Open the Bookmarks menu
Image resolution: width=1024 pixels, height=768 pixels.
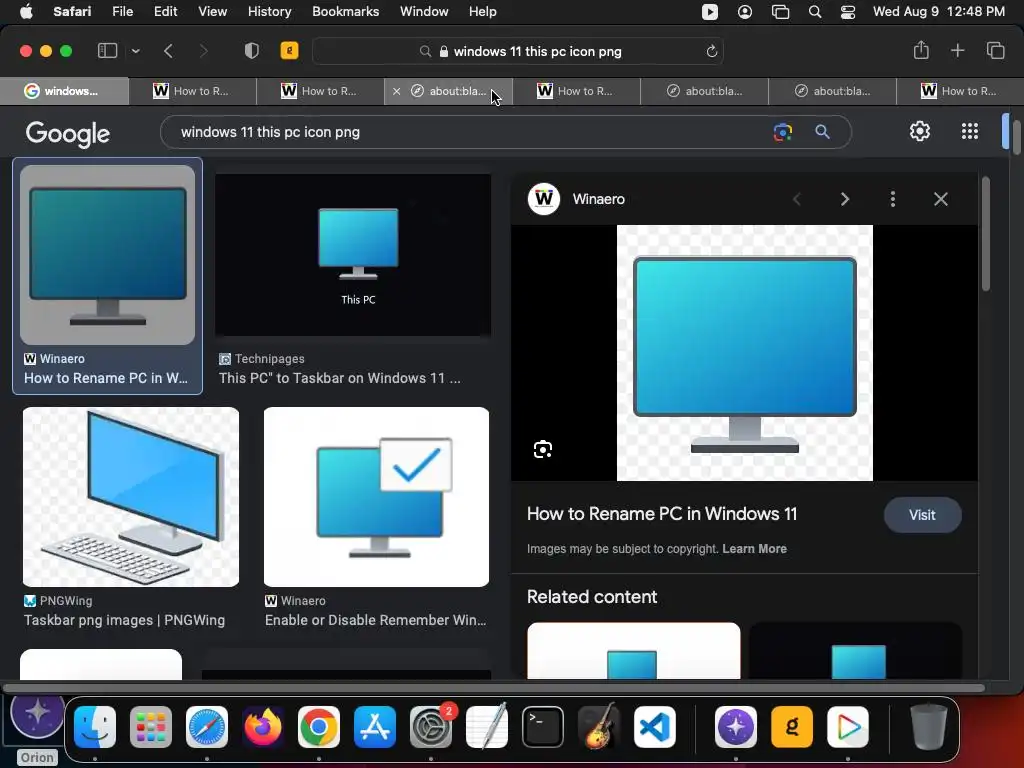point(345,12)
